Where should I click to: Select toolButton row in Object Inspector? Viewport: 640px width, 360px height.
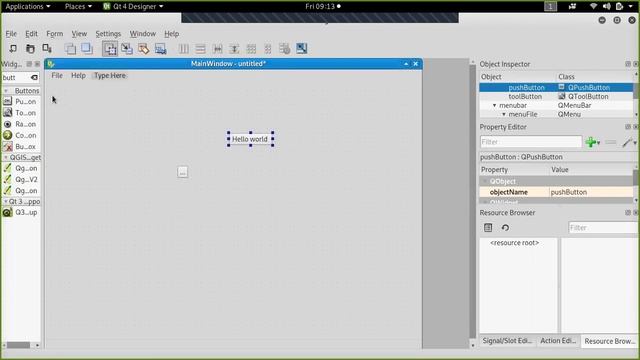point(556,96)
